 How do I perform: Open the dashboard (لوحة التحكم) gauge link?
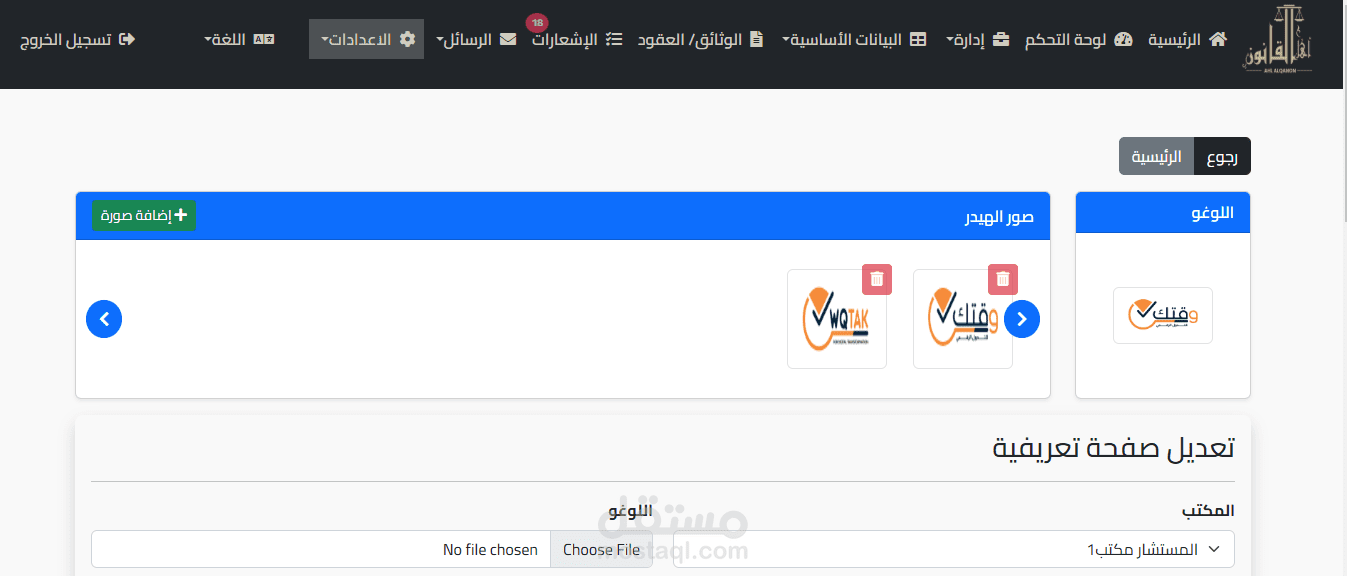point(1078,39)
